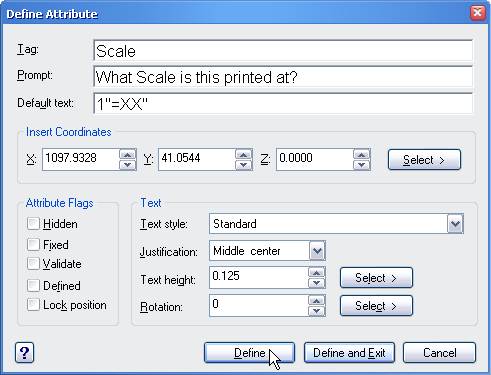Select insert coordinates using Select button
This screenshot has width=491, height=375.
(424, 160)
